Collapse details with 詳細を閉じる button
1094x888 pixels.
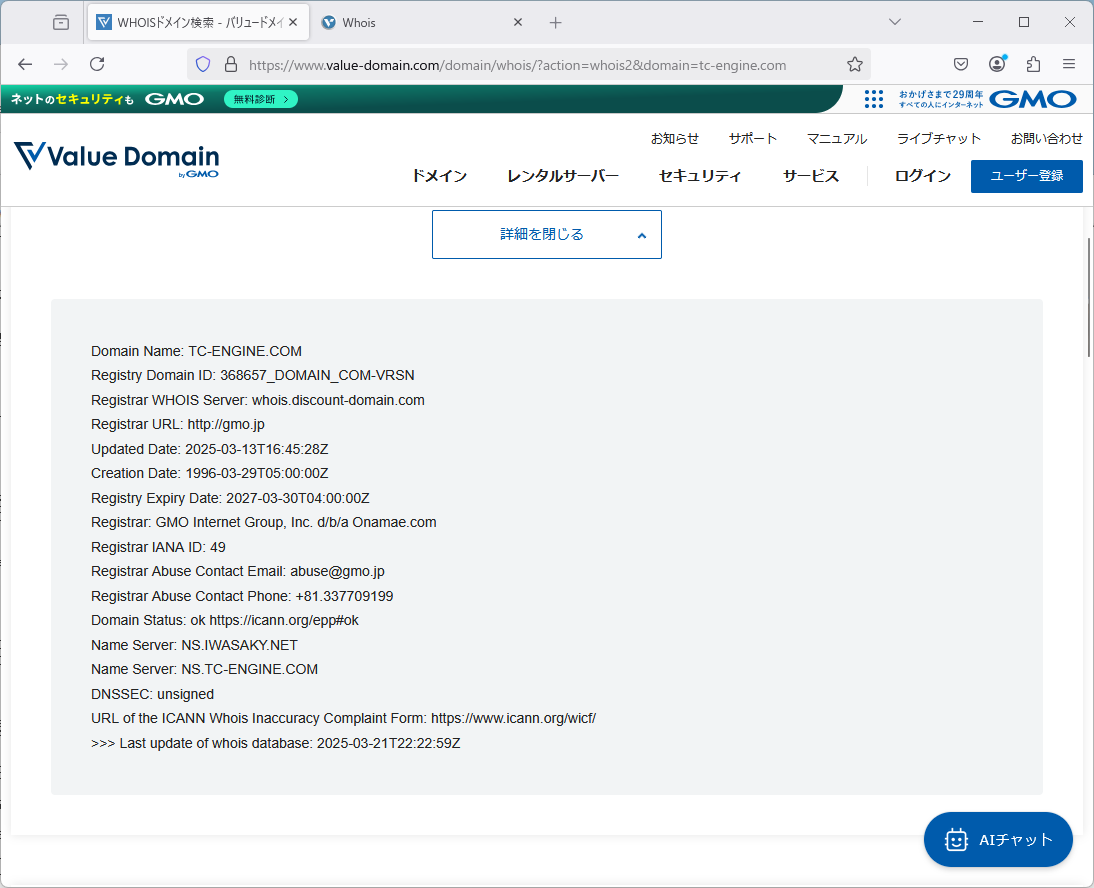click(546, 234)
